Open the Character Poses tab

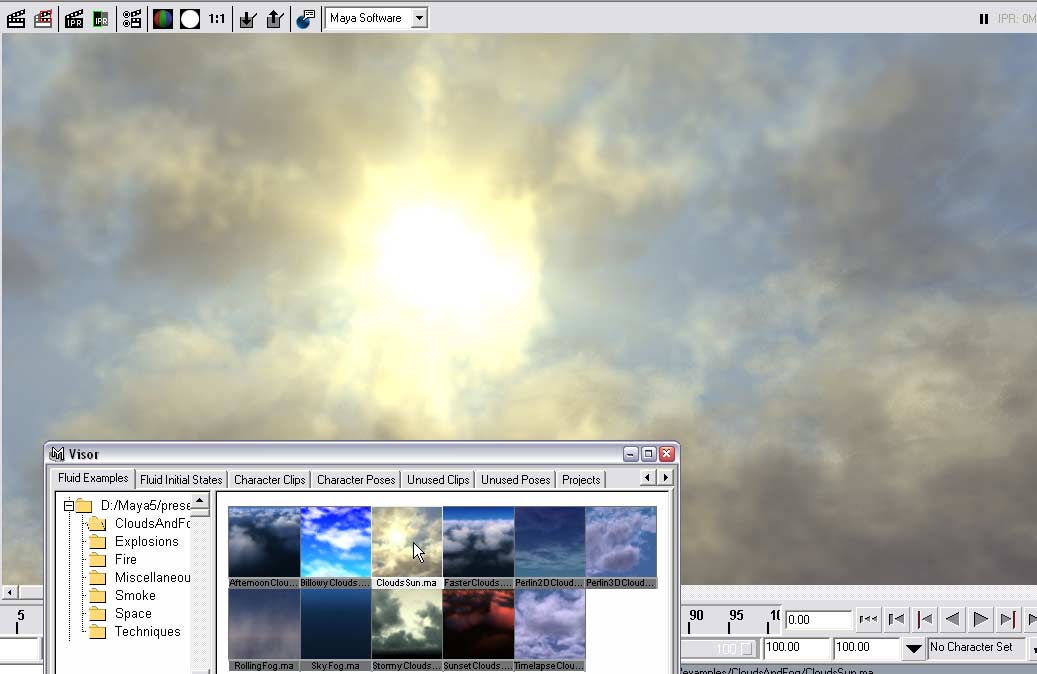point(357,480)
